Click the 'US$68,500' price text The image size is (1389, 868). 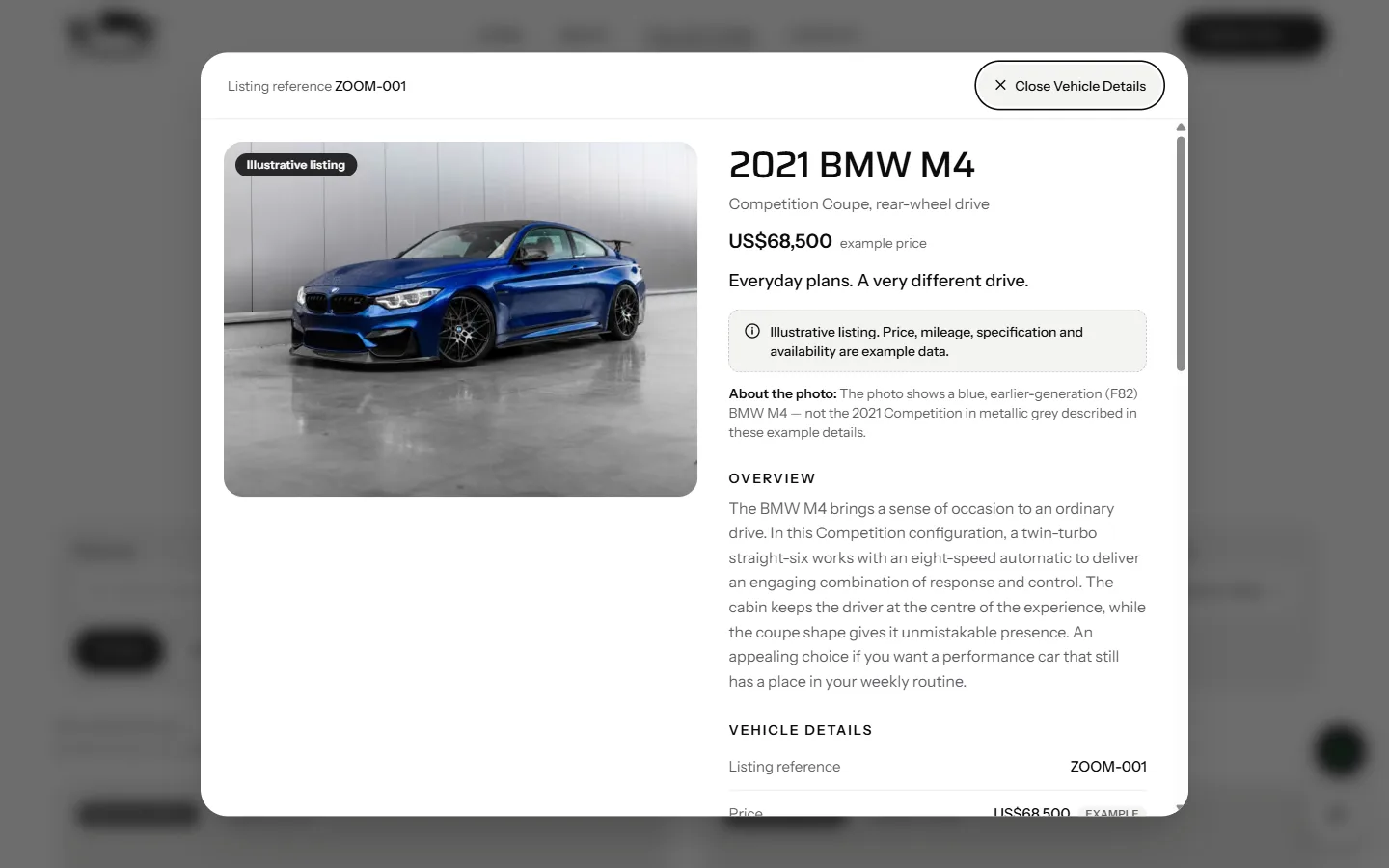[x=780, y=241]
